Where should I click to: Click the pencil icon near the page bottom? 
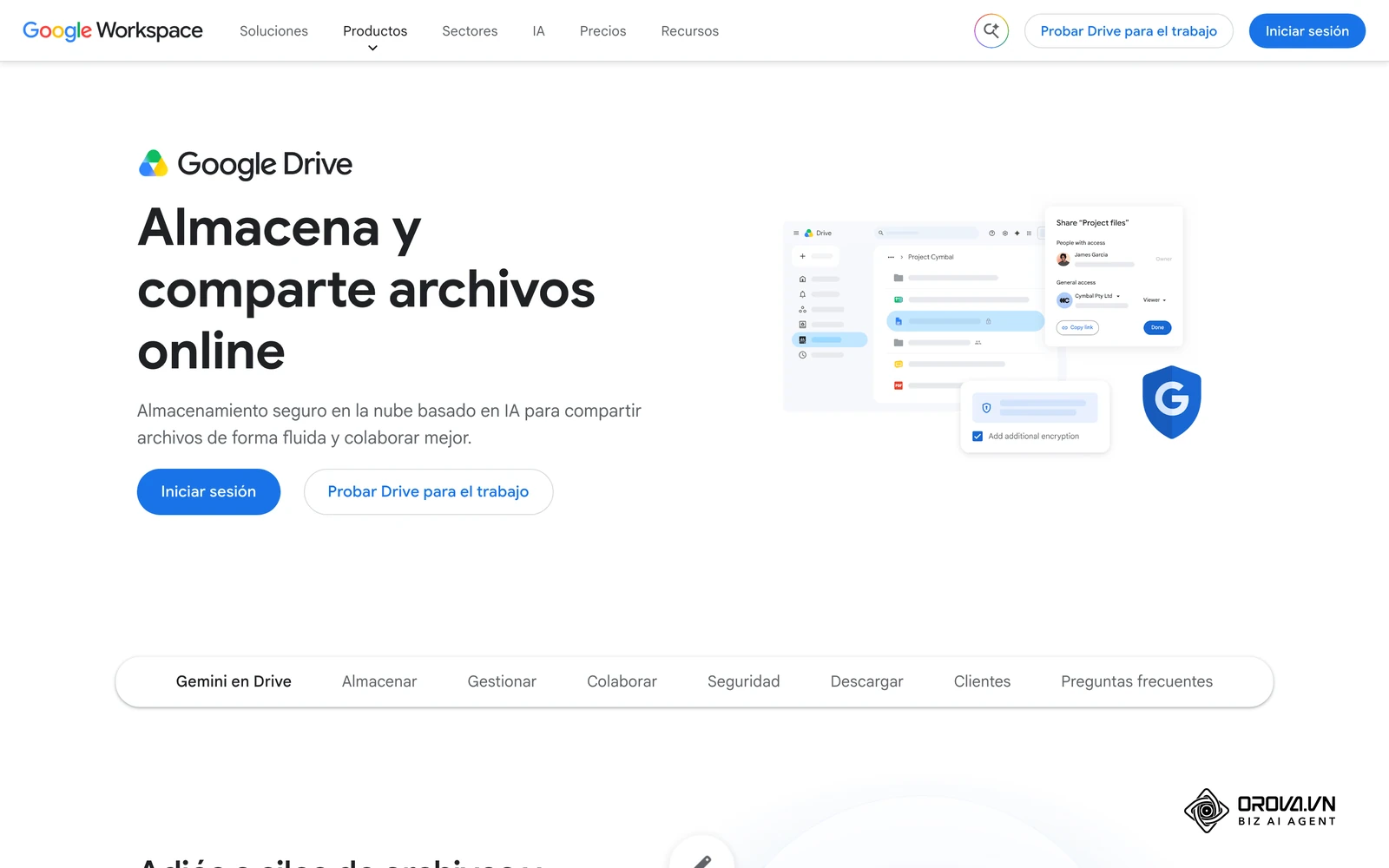701,859
